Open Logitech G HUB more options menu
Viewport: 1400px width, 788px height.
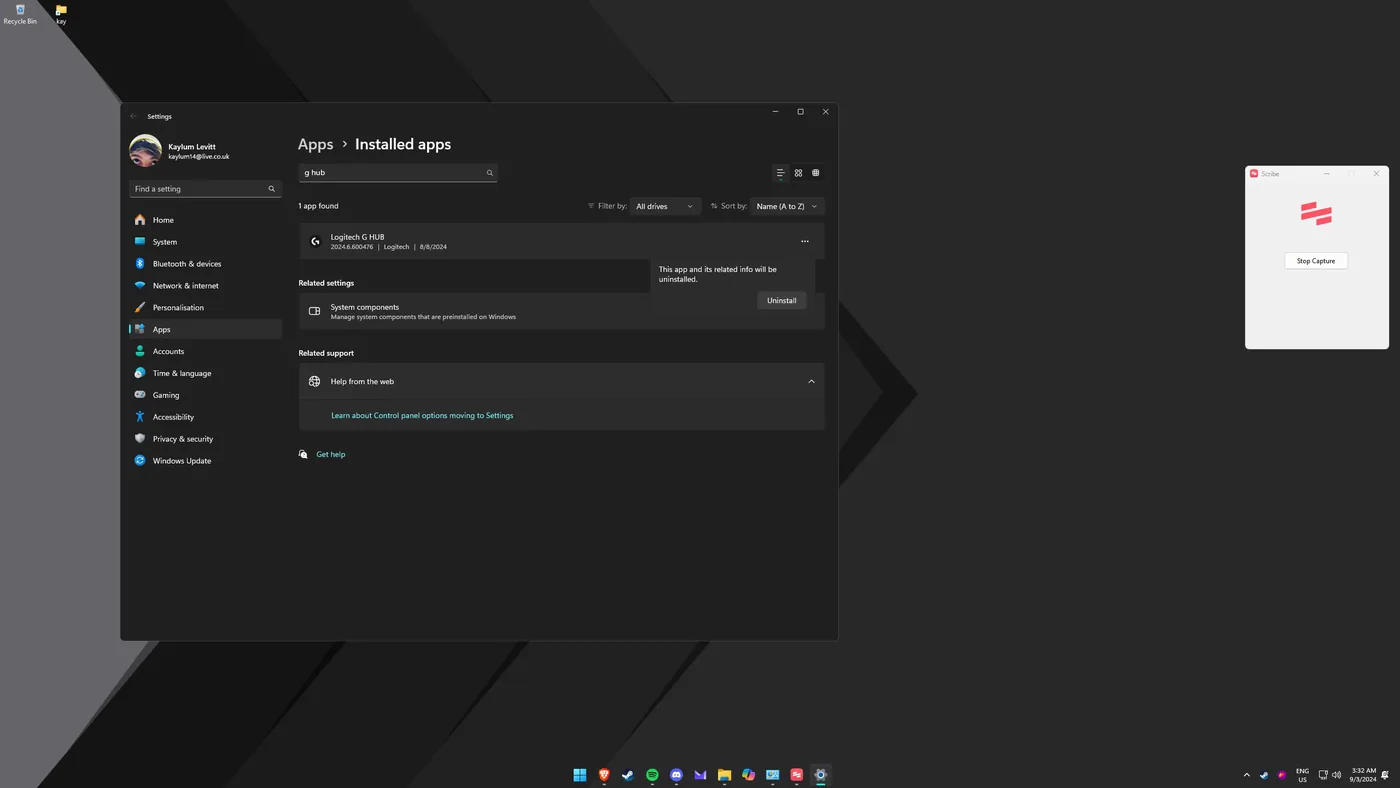tap(805, 241)
